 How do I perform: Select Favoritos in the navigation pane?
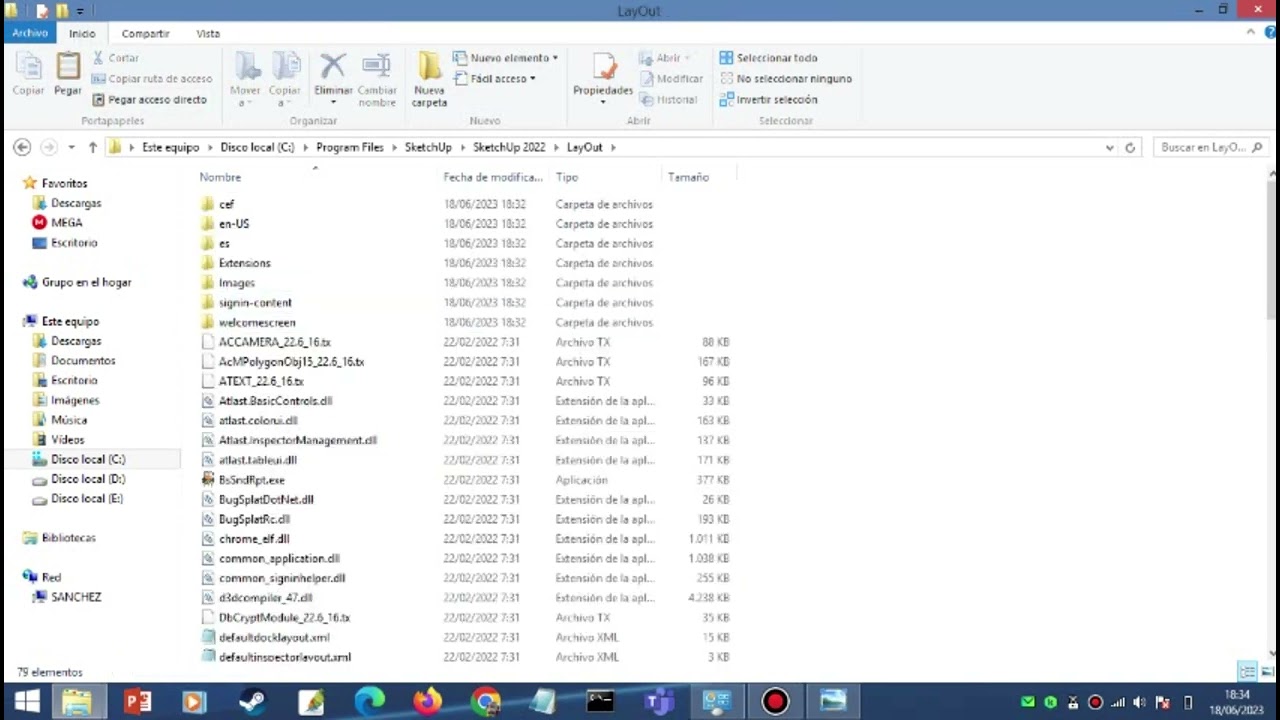64,183
